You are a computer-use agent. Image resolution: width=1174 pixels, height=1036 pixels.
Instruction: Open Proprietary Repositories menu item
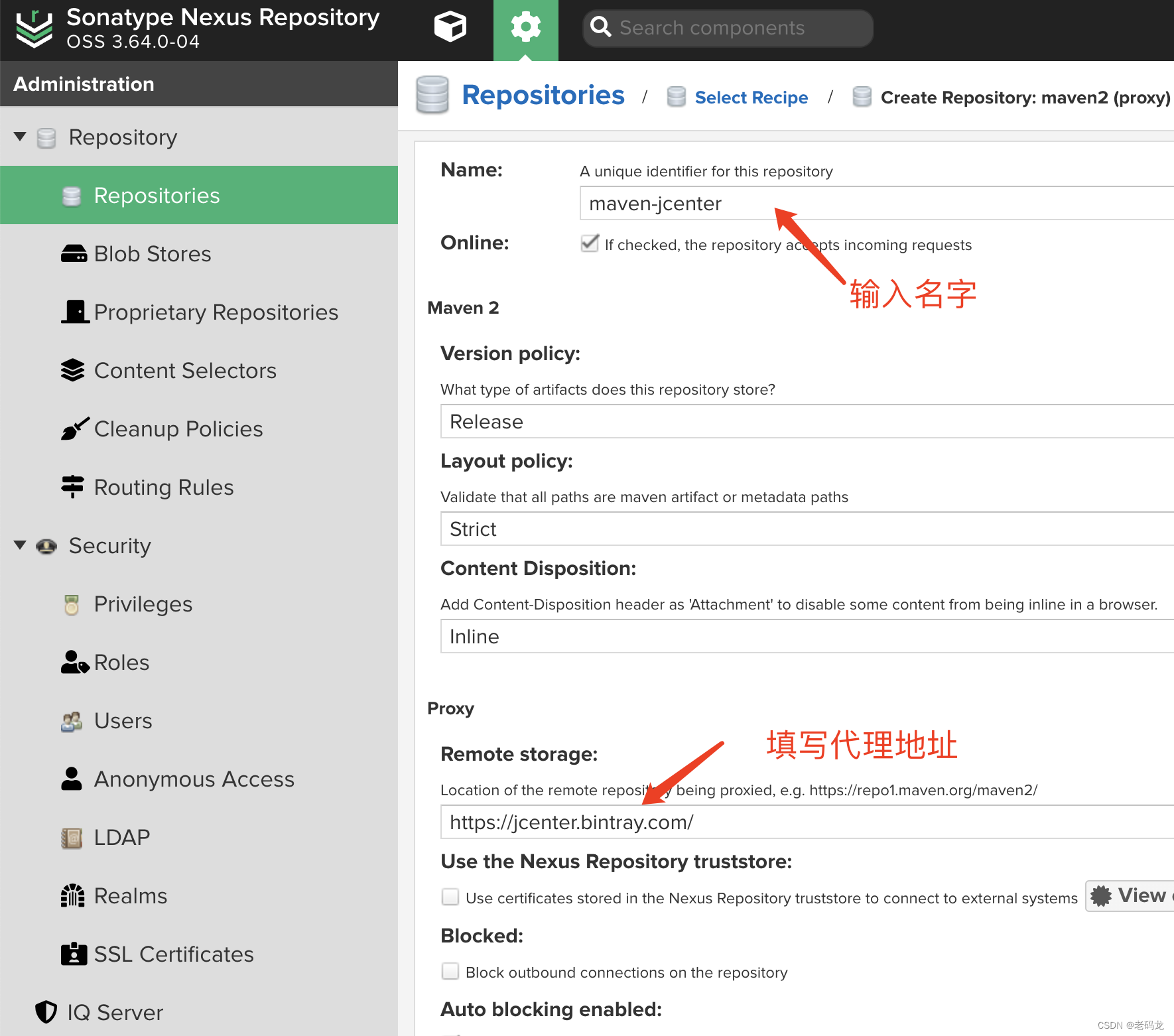(199, 312)
